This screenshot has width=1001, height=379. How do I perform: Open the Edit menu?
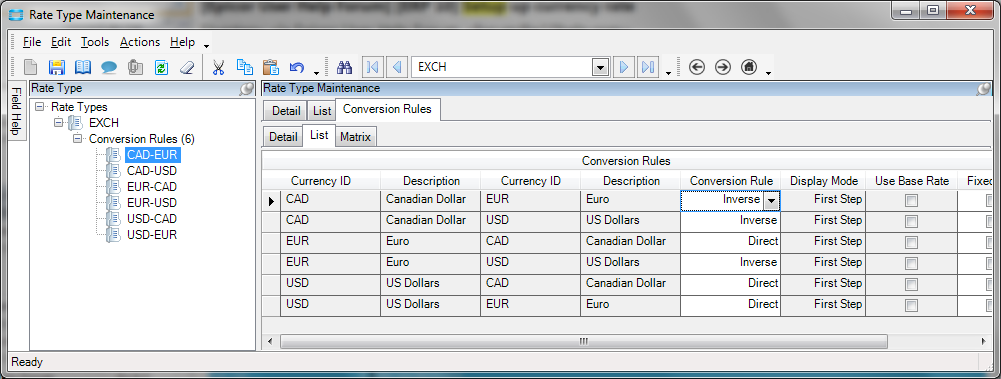61,42
